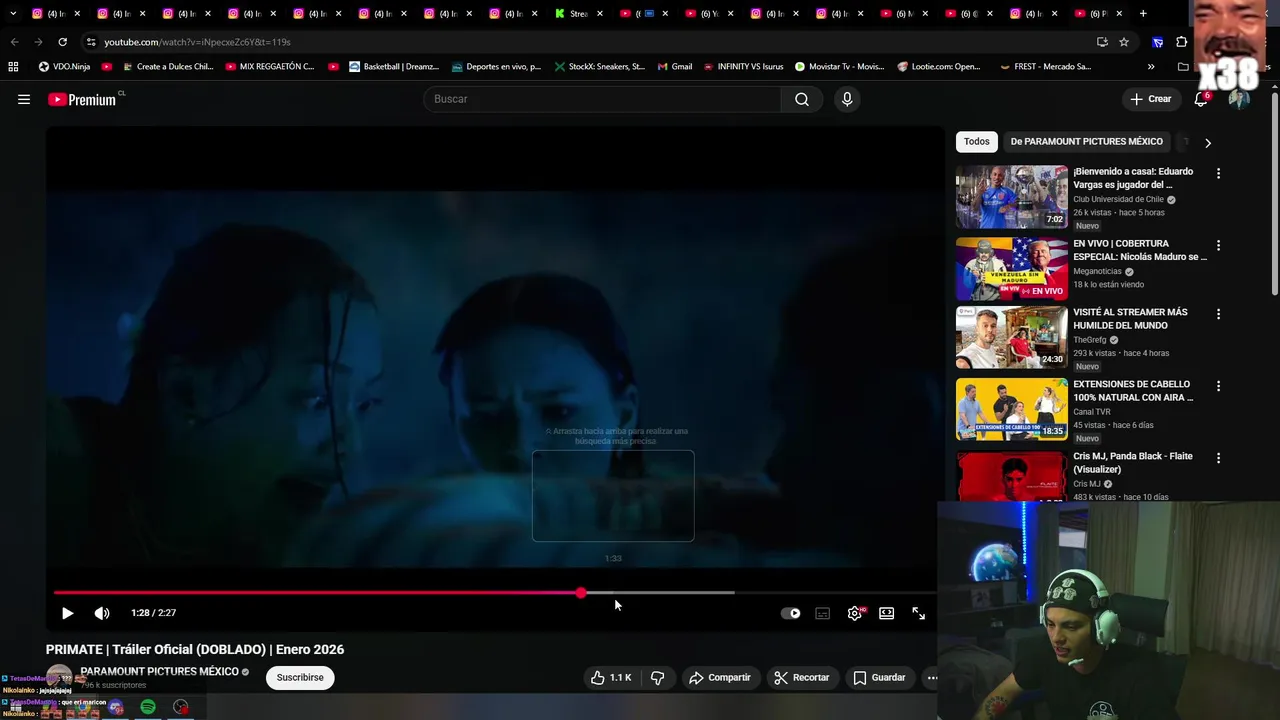Image resolution: width=1280 pixels, height=720 pixels.
Task: Show more filter chips with right chevron
Action: point(1207,142)
